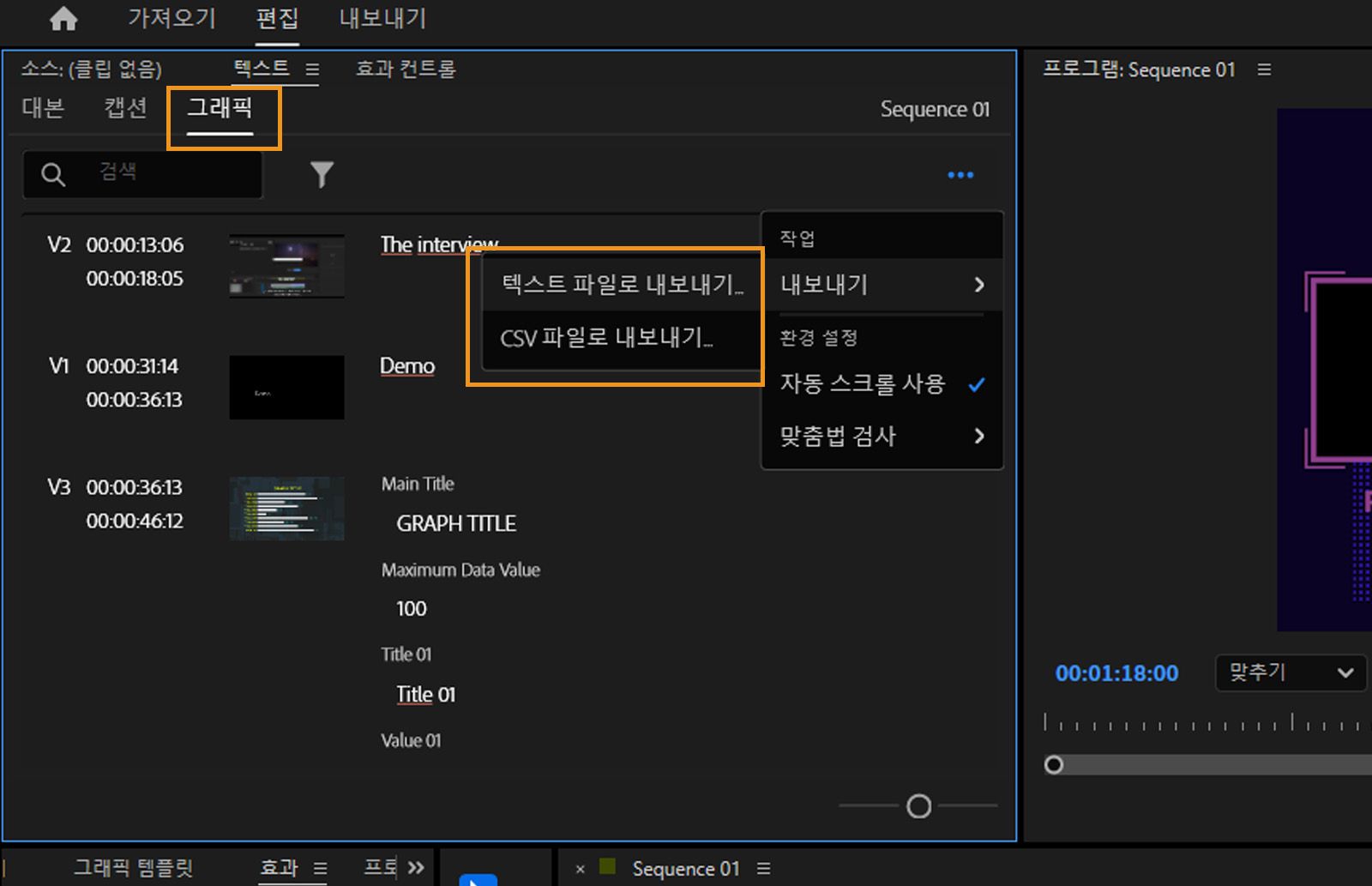Open the three-dot more options menu
The image size is (1372, 886).
tap(960, 175)
